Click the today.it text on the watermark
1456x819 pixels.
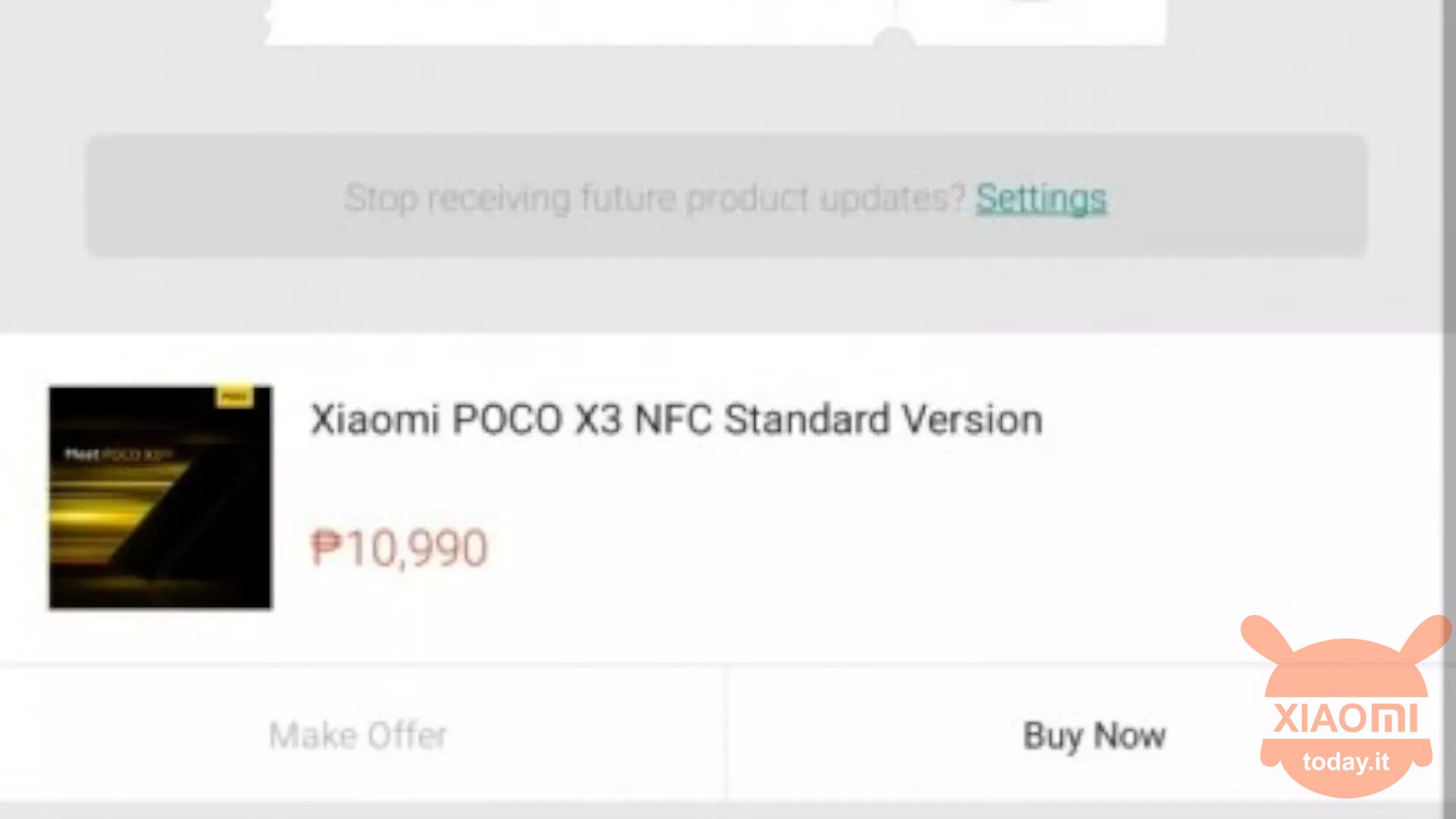coord(1346,761)
